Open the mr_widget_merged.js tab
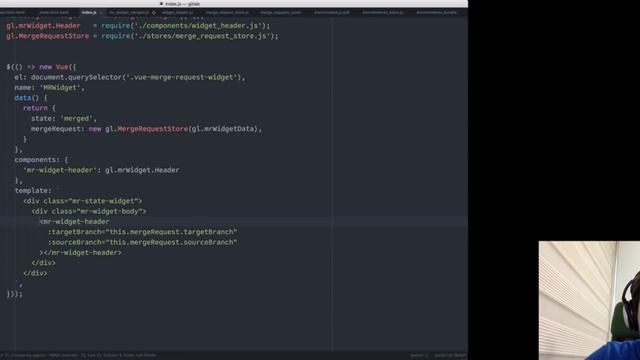Image resolution: width=640 pixels, height=360 pixels. tap(129, 13)
